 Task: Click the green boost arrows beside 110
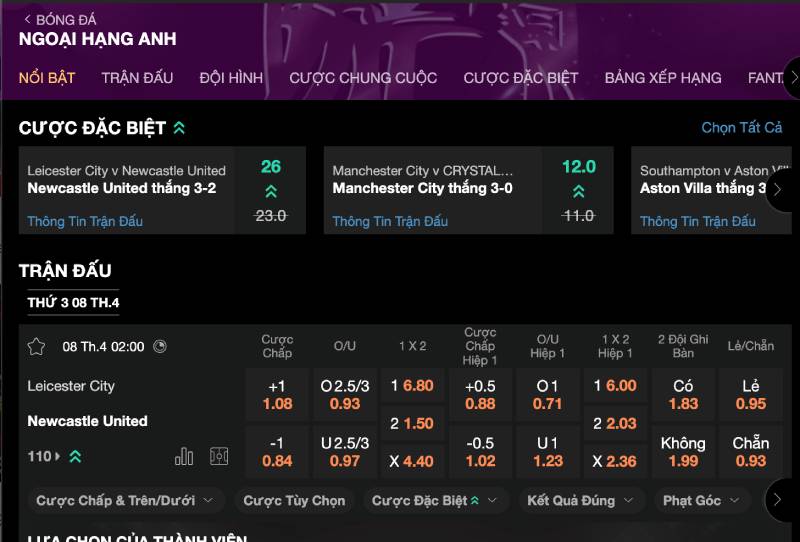tap(75, 457)
